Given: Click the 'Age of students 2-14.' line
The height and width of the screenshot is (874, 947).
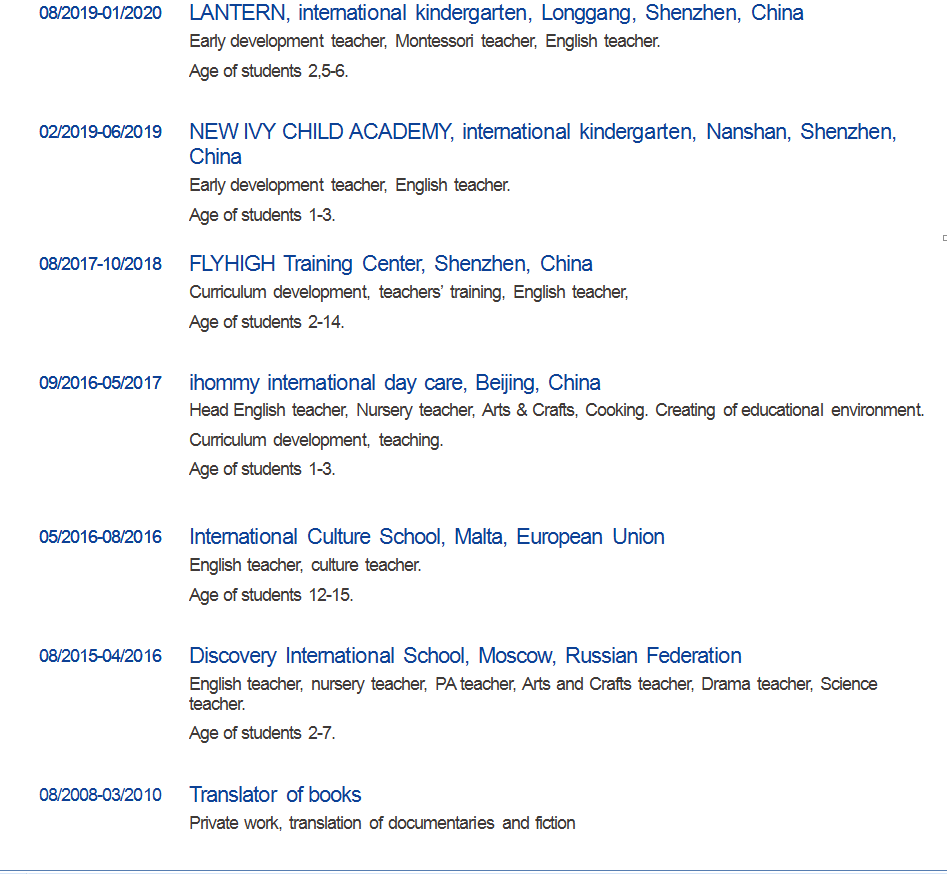Looking at the screenshot, I should point(266,322).
